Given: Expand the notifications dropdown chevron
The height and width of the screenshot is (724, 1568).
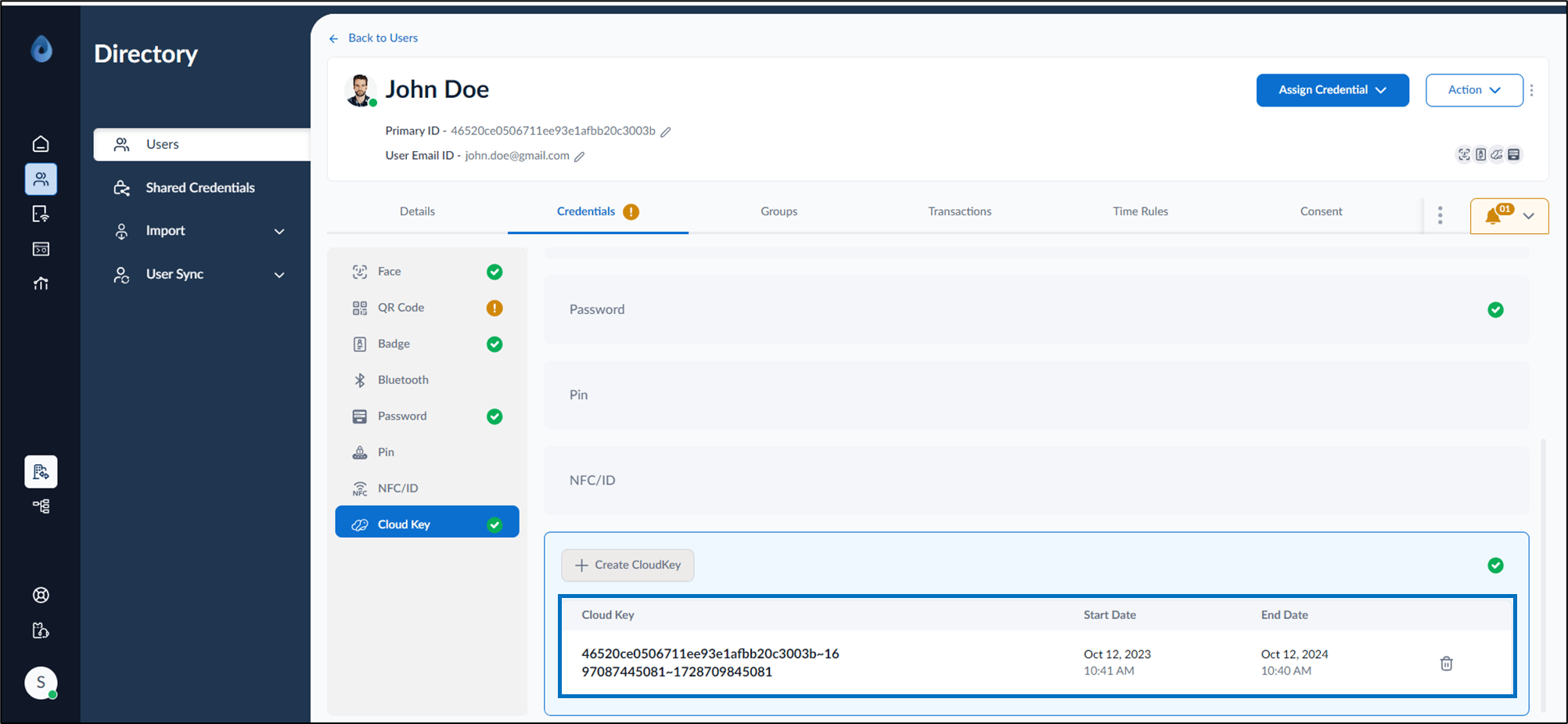Looking at the screenshot, I should tap(1529, 216).
